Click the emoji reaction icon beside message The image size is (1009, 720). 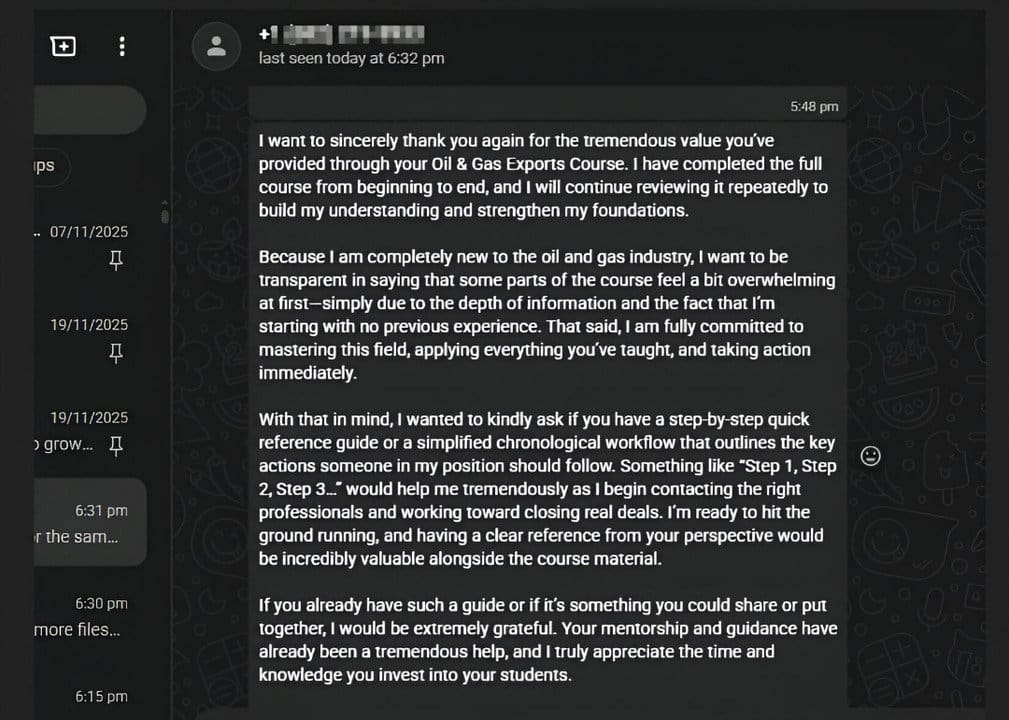[871, 456]
